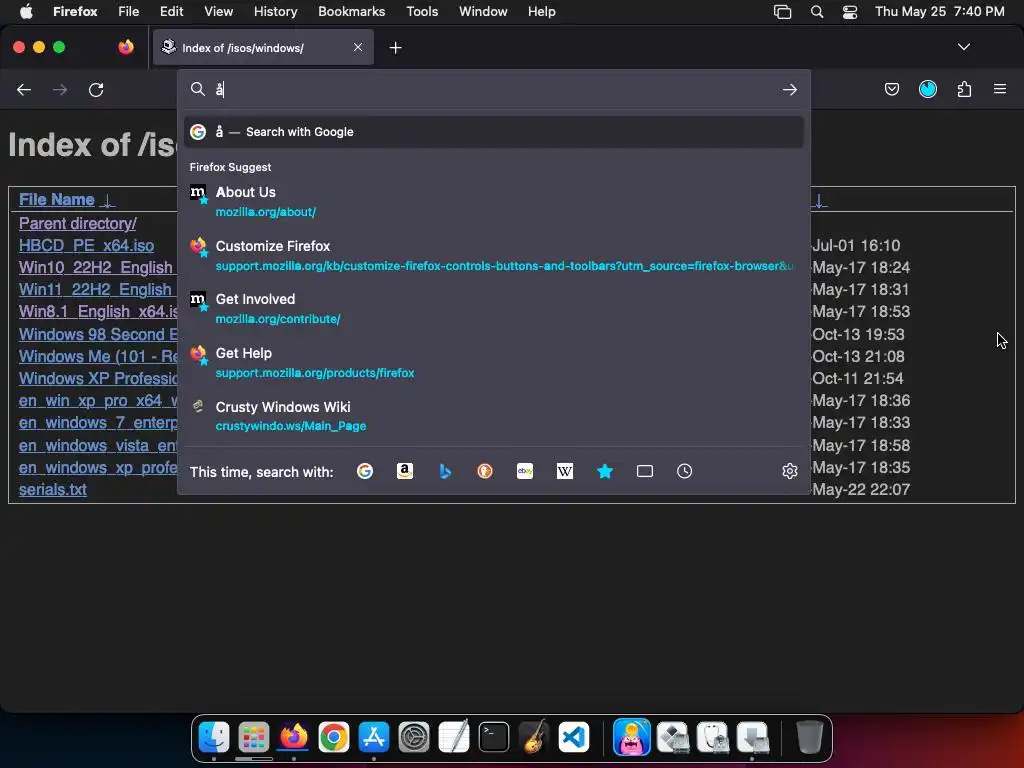1024x768 pixels.
Task: Open the View menu
Action: click(218, 11)
